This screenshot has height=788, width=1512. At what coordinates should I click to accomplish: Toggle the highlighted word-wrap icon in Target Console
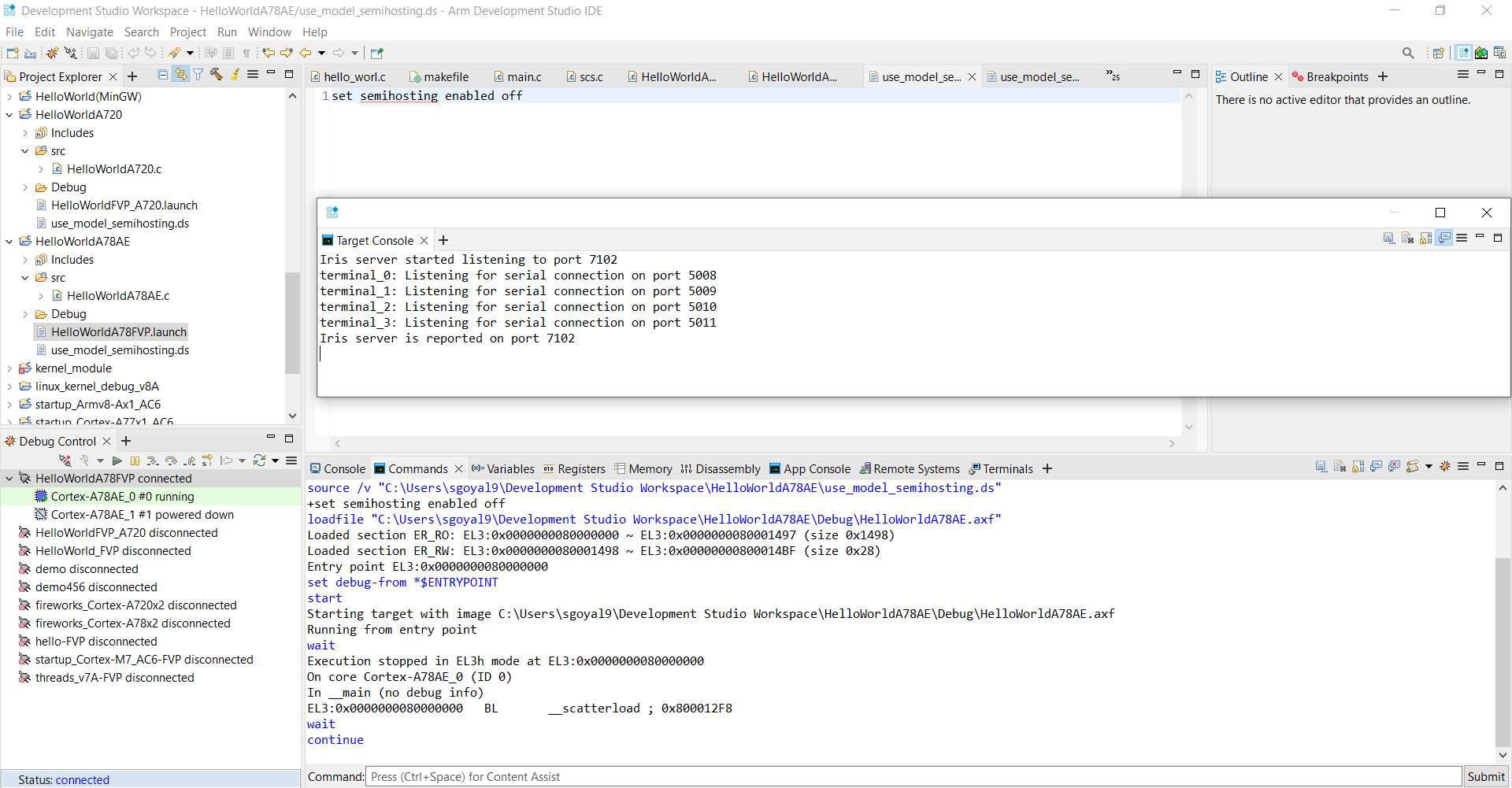(1444, 238)
